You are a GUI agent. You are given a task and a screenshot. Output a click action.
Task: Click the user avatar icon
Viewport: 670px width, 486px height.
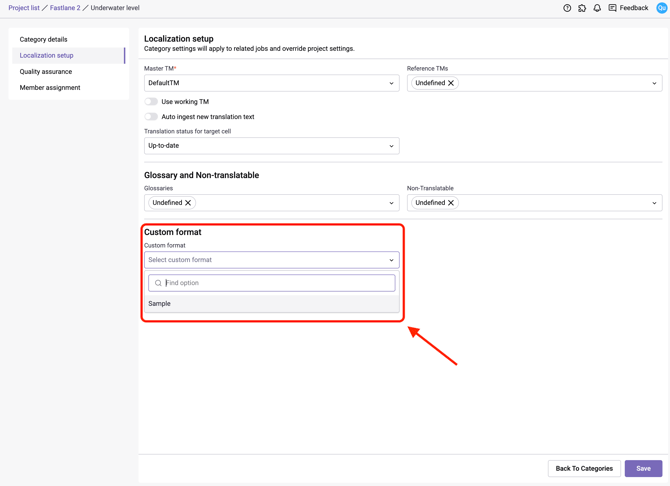(x=661, y=8)
